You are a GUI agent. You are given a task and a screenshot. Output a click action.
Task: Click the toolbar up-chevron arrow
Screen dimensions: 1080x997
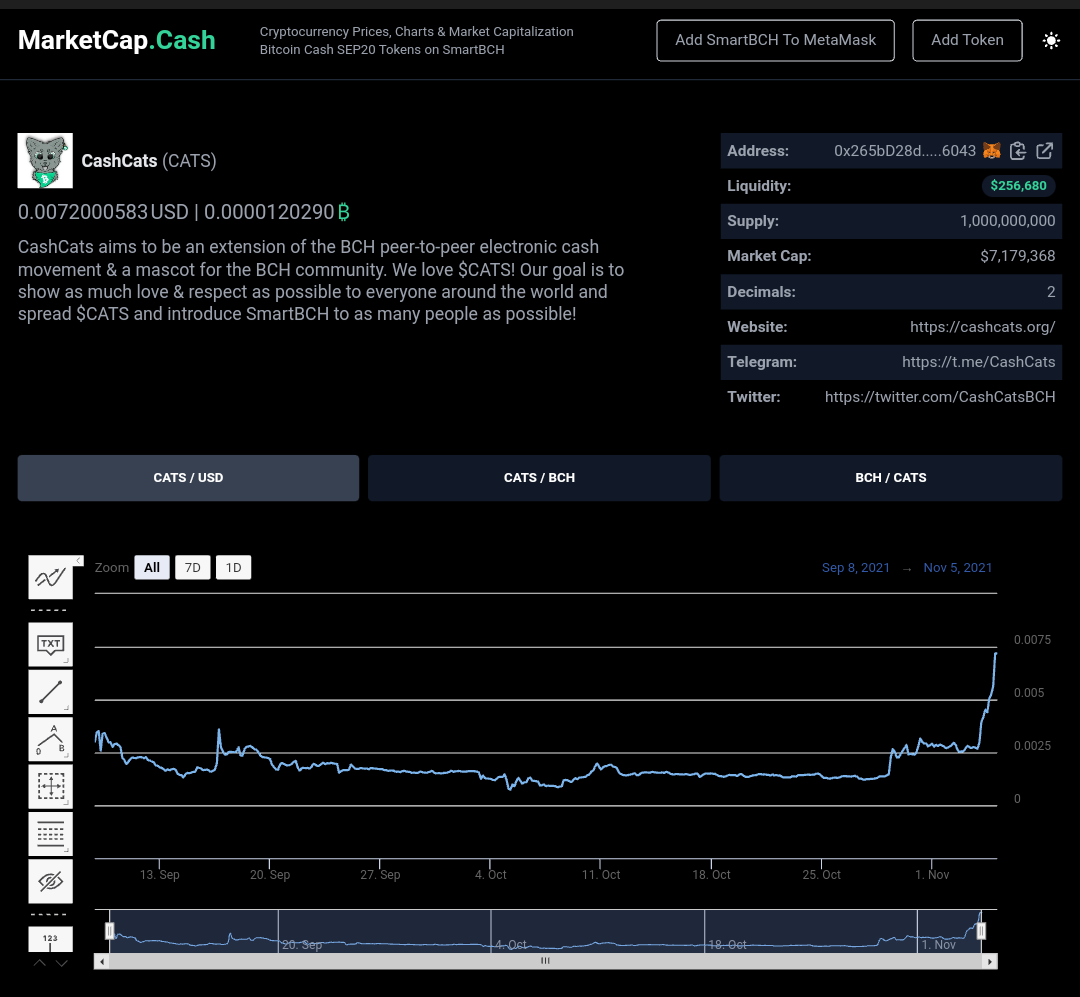pos(40,963)
